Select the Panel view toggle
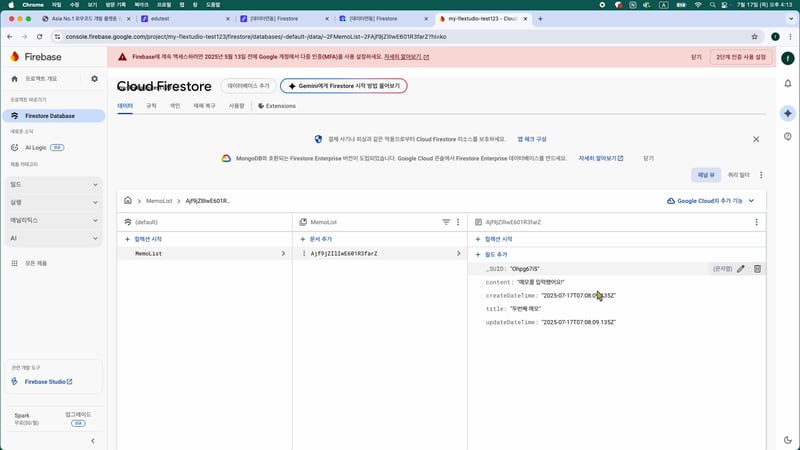Image resolution: width=800 pixels, height=450 pixels. coord(705,174)
